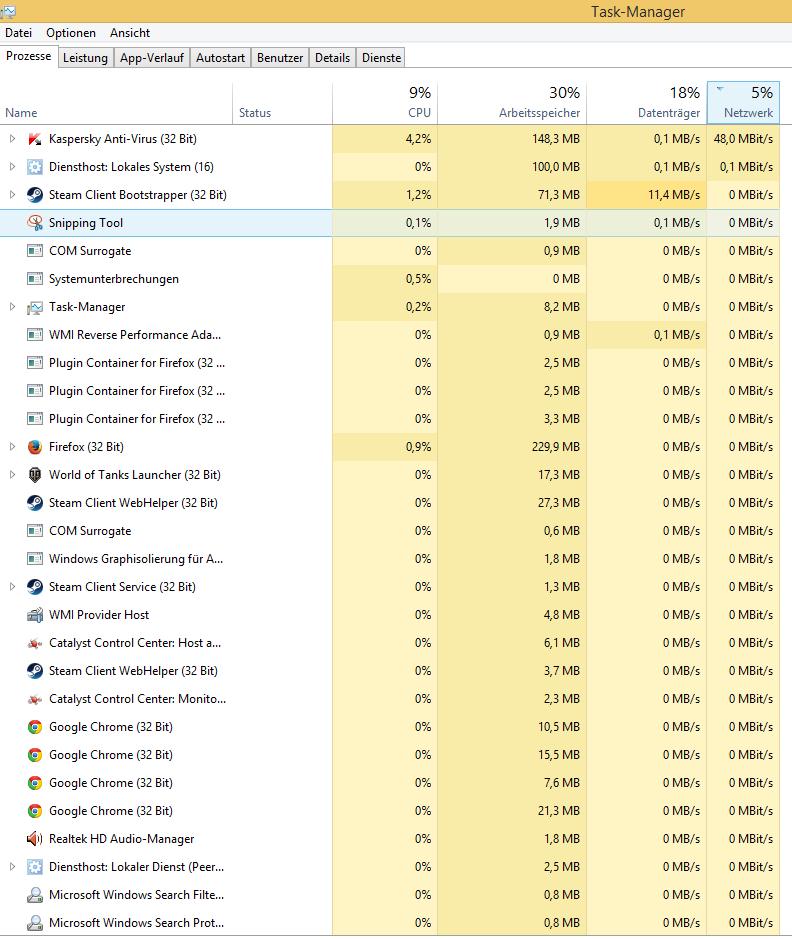Expand Diensthost: Lokaler Dienst (Peer...) group
Screen dimensions: 792x939
[12, 867]
